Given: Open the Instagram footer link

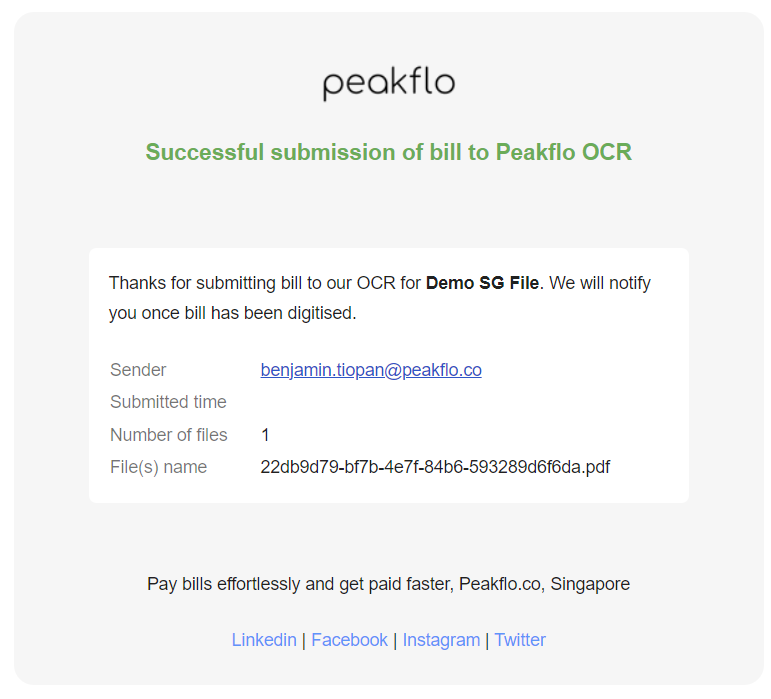Looking at the screenshot, I should [441, 640].
